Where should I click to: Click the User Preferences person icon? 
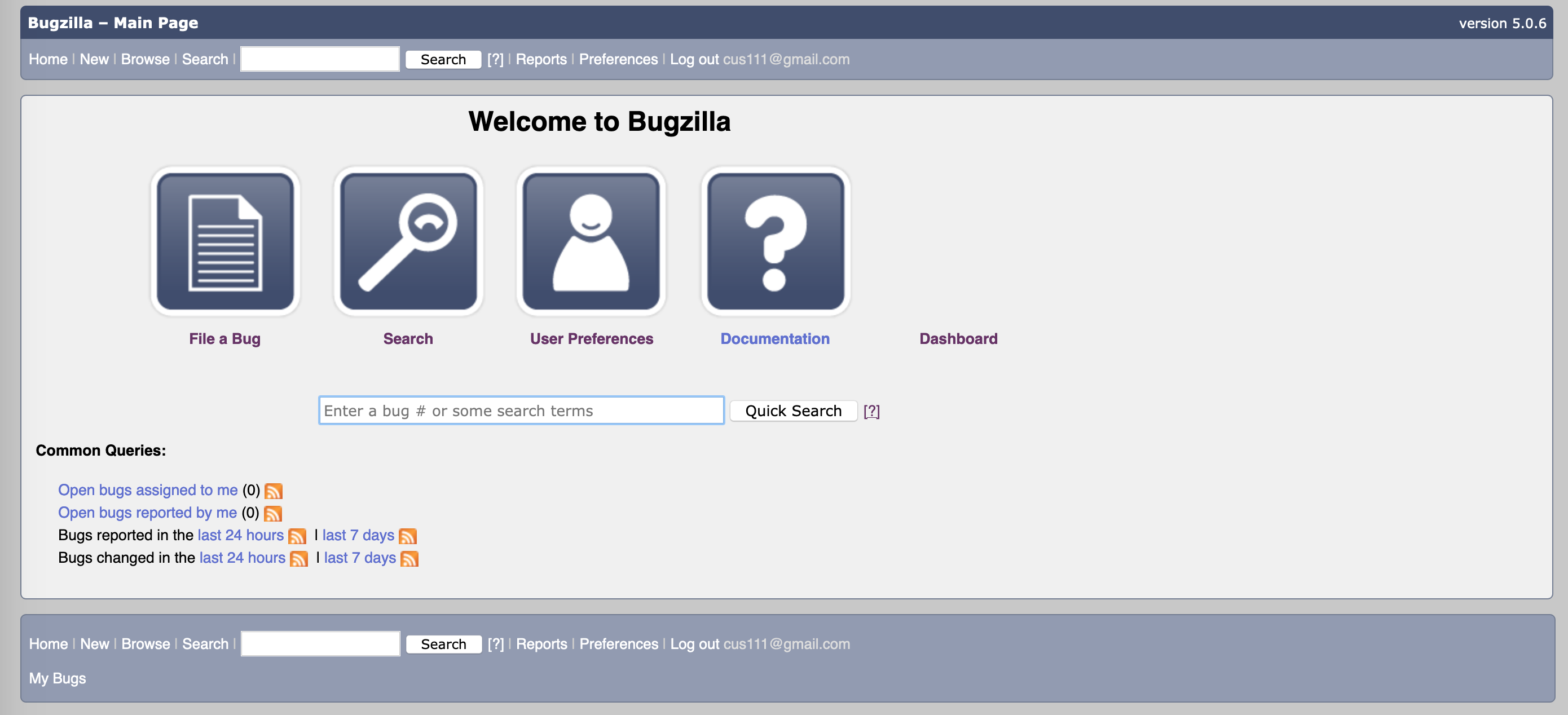(x=591, y=241)
